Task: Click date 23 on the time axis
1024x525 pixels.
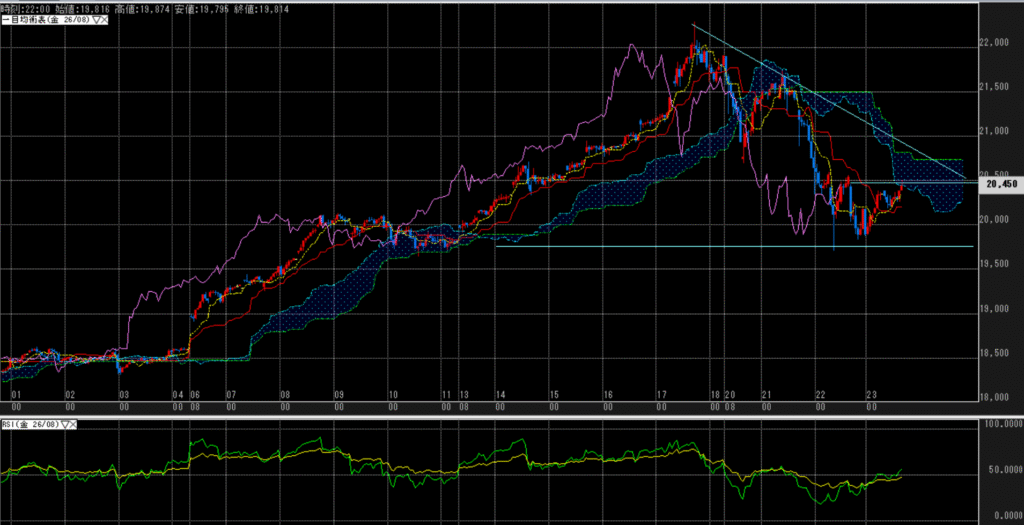Action: (x=872, y=396)
